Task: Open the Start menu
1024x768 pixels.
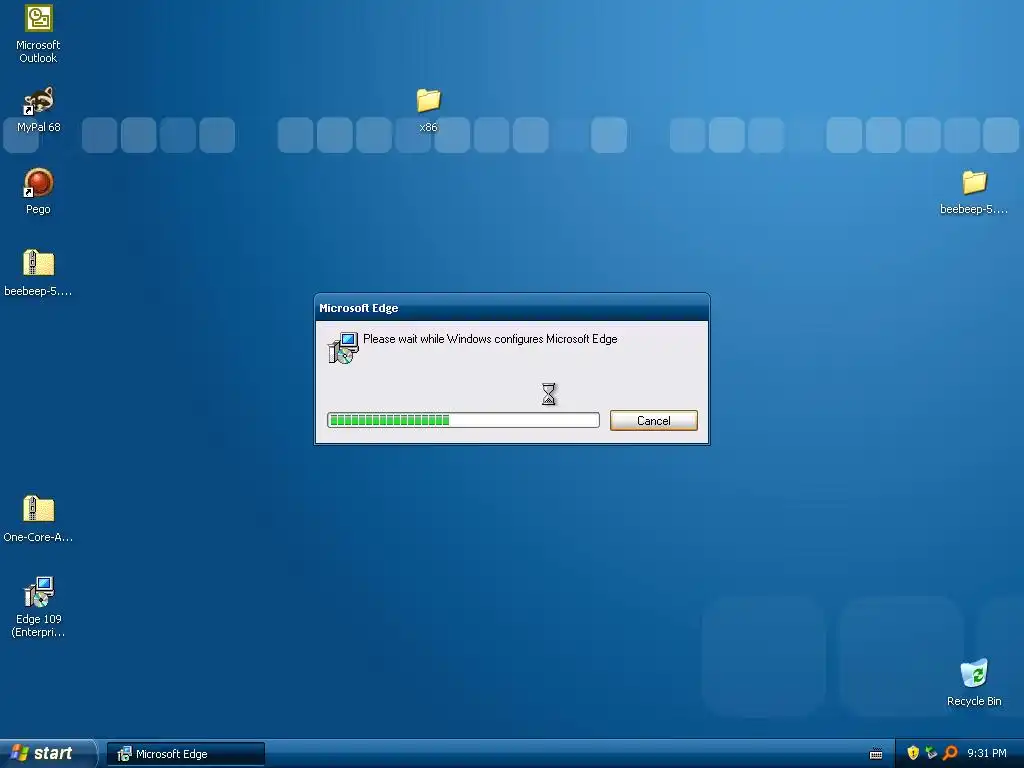Action: (48, 754)
